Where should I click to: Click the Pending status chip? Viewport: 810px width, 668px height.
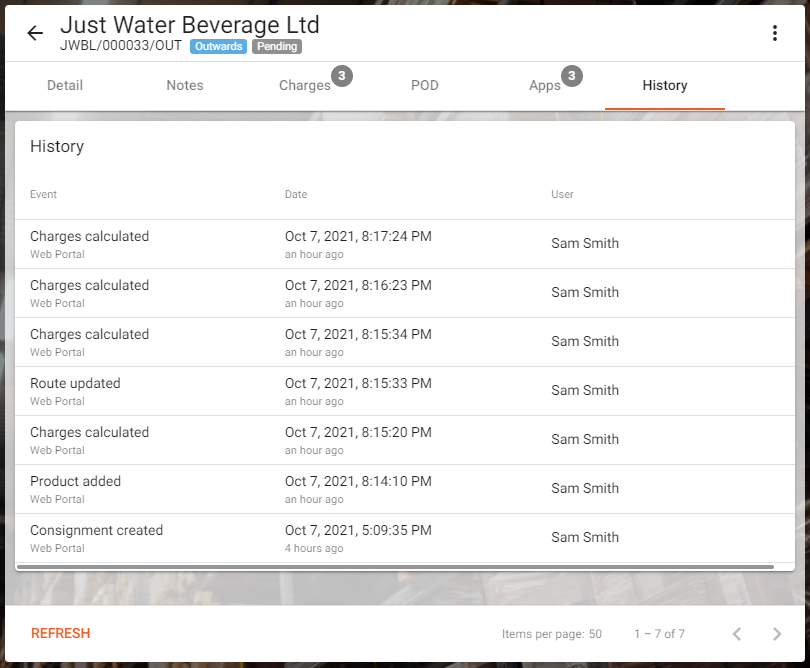(277, 46)
